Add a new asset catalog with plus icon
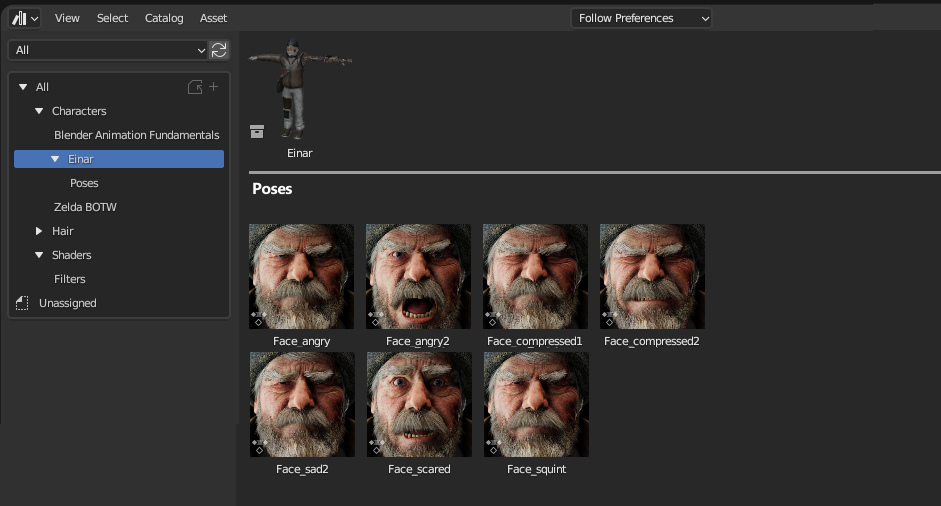941x506 pixels. [x=214, y=86]
